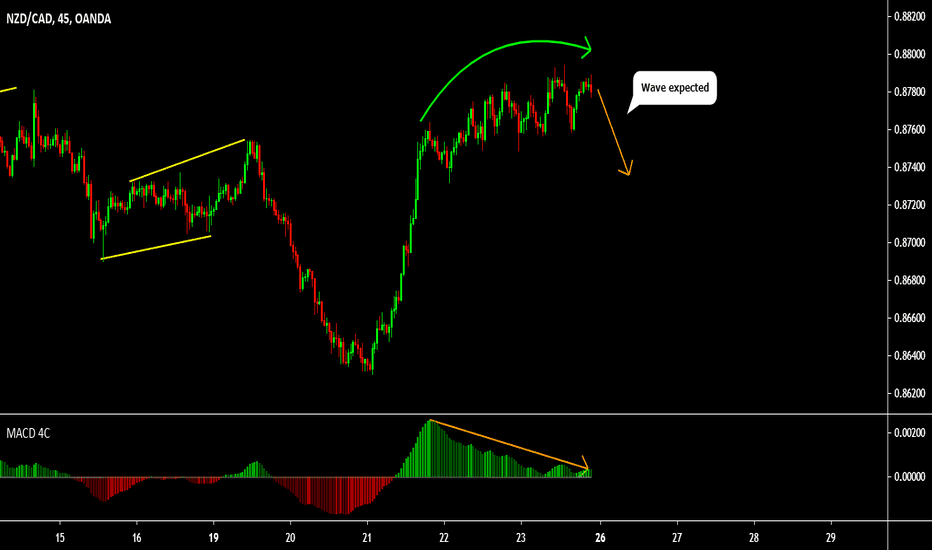Click date label 21 on the time axis

click(x=367, y=538)
